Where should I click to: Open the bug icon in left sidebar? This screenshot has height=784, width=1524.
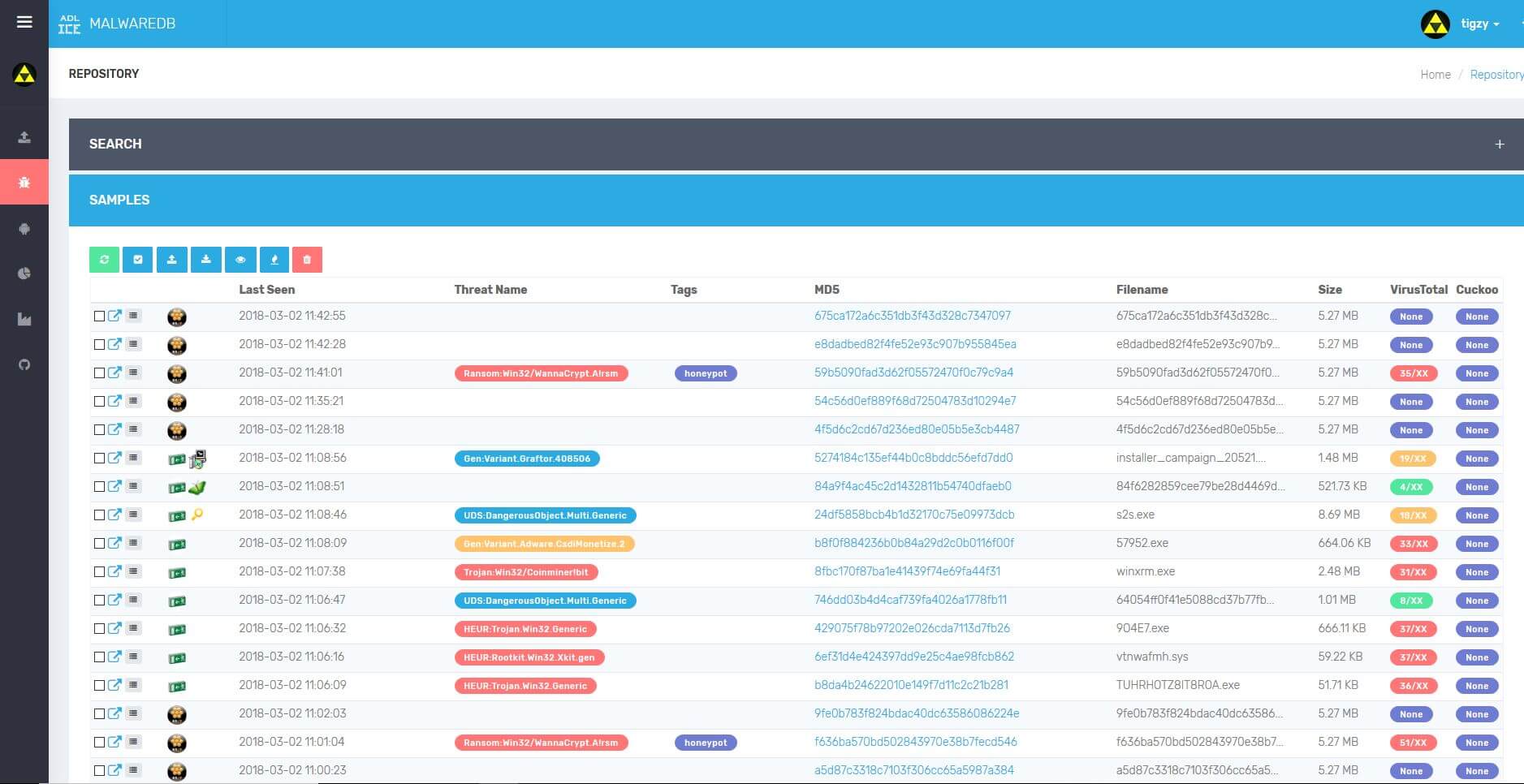[x=24, y=182]
